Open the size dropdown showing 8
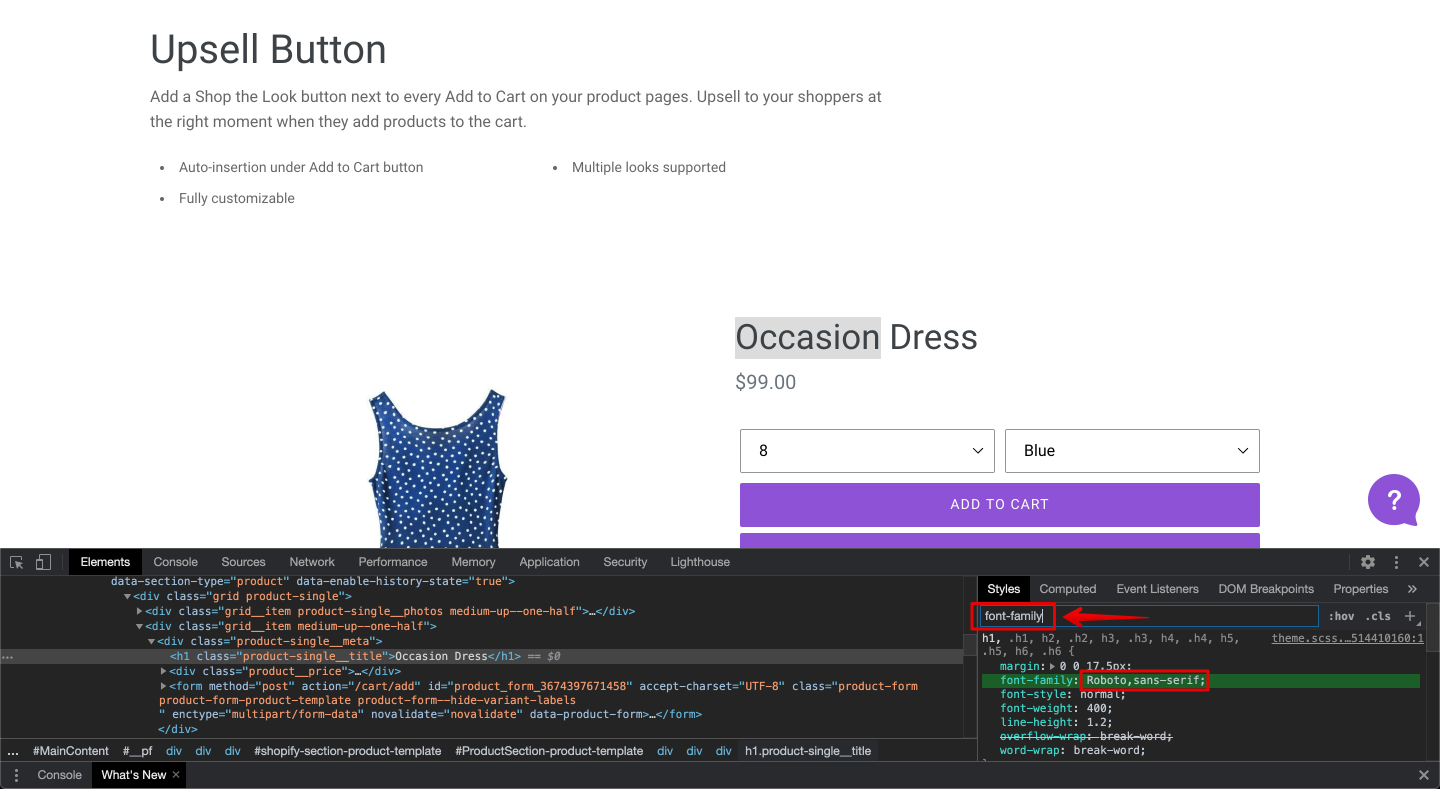1440x789 pixels. tap(867, 451)
